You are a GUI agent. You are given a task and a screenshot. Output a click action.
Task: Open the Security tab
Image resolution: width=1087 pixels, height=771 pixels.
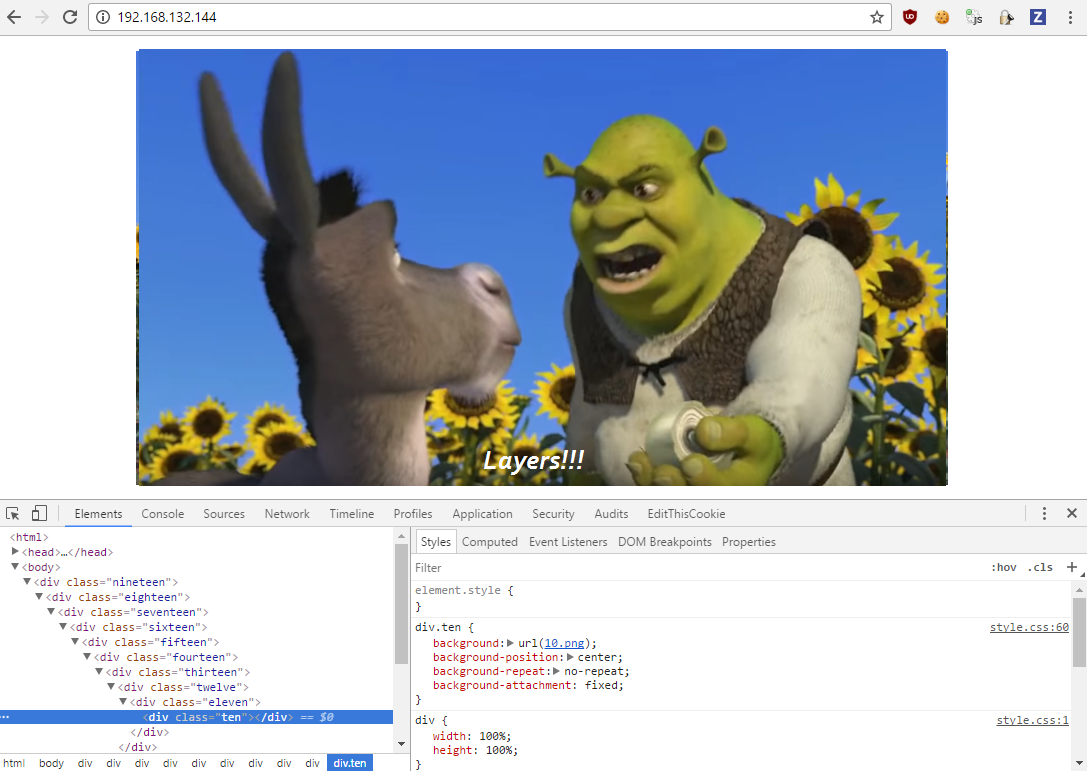click(553, 514)
